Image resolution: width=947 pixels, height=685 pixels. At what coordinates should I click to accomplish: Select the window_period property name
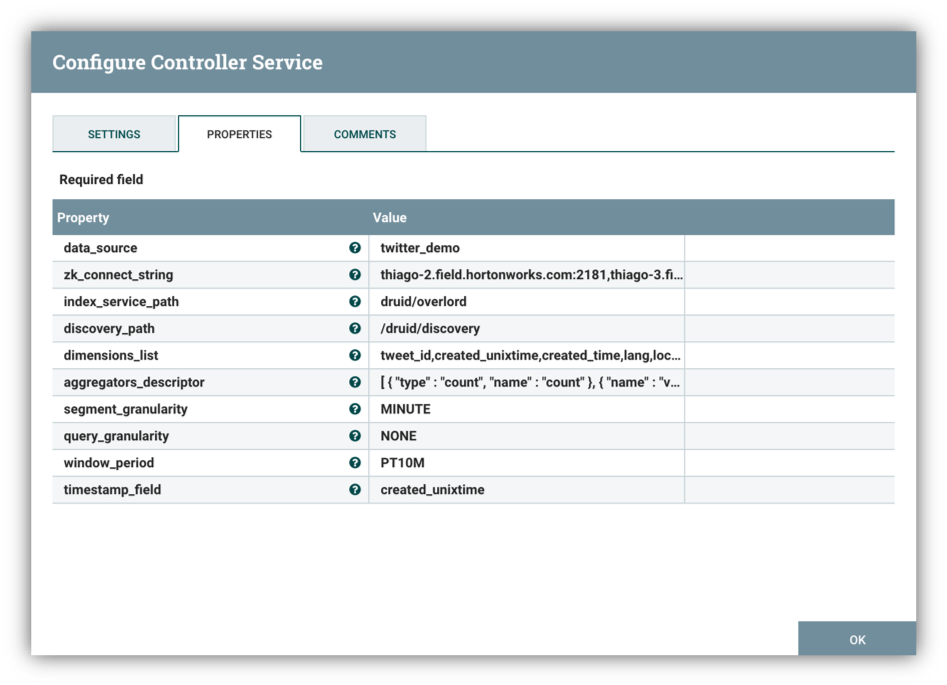click(109, 463)
